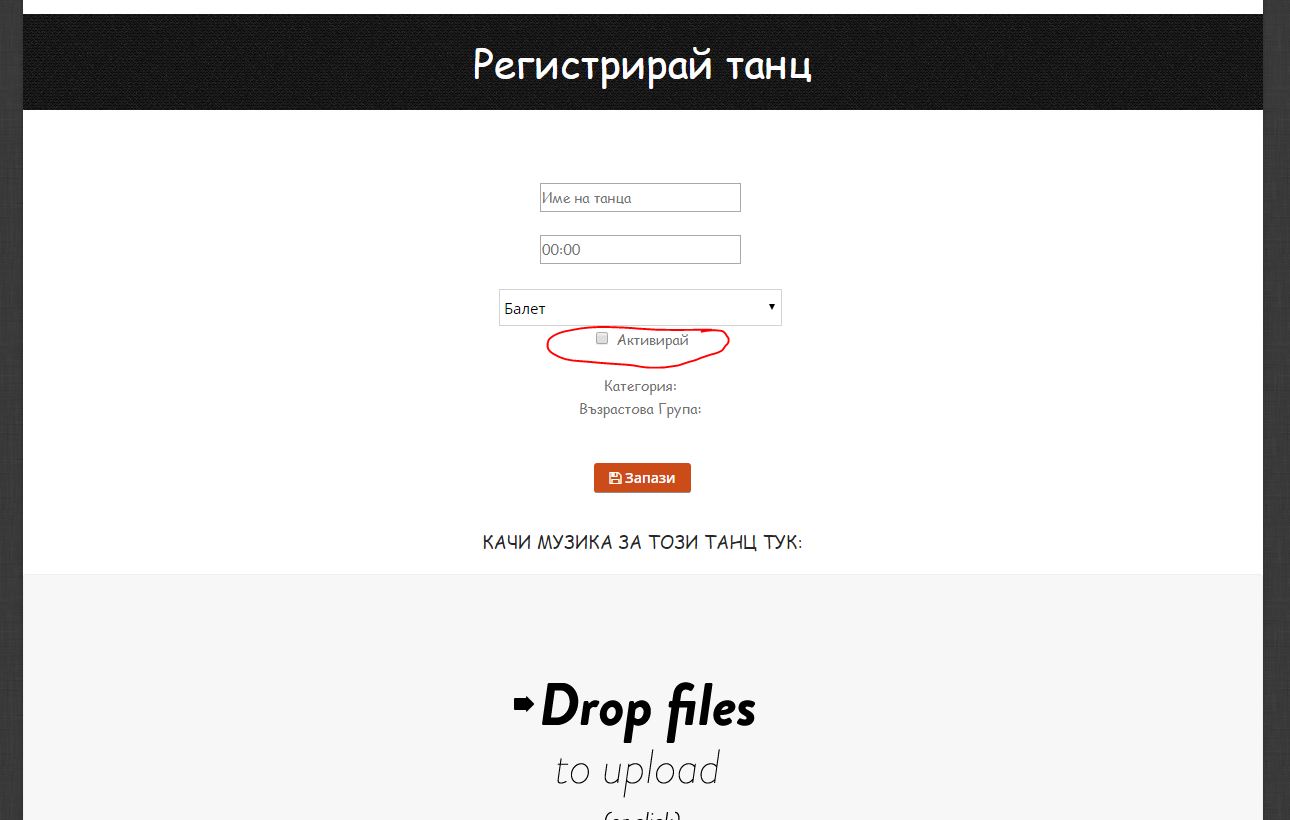Click the "to upload" text in dropzone
The height and width of the screenshot is (820, 1290).
[x=637, y=770]
